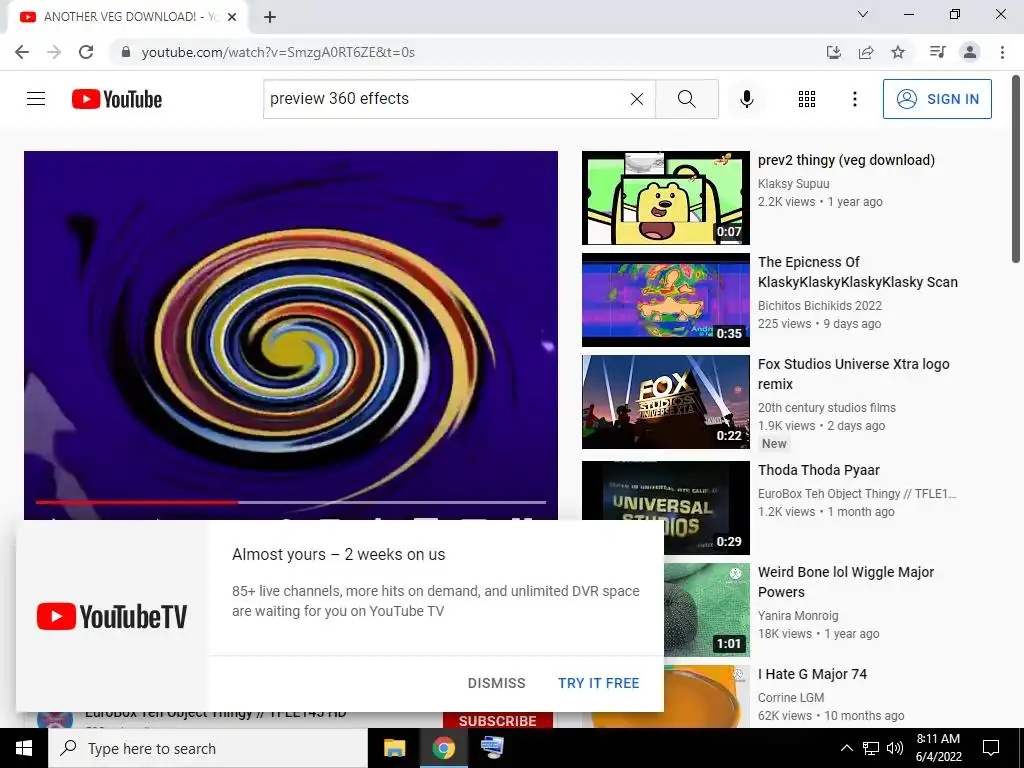Image resolution: width=1024 pixels, height=768 pixels.
Task: Open Fox Studios Universe Xtra thumbnail
Action: tap(665, 402)
